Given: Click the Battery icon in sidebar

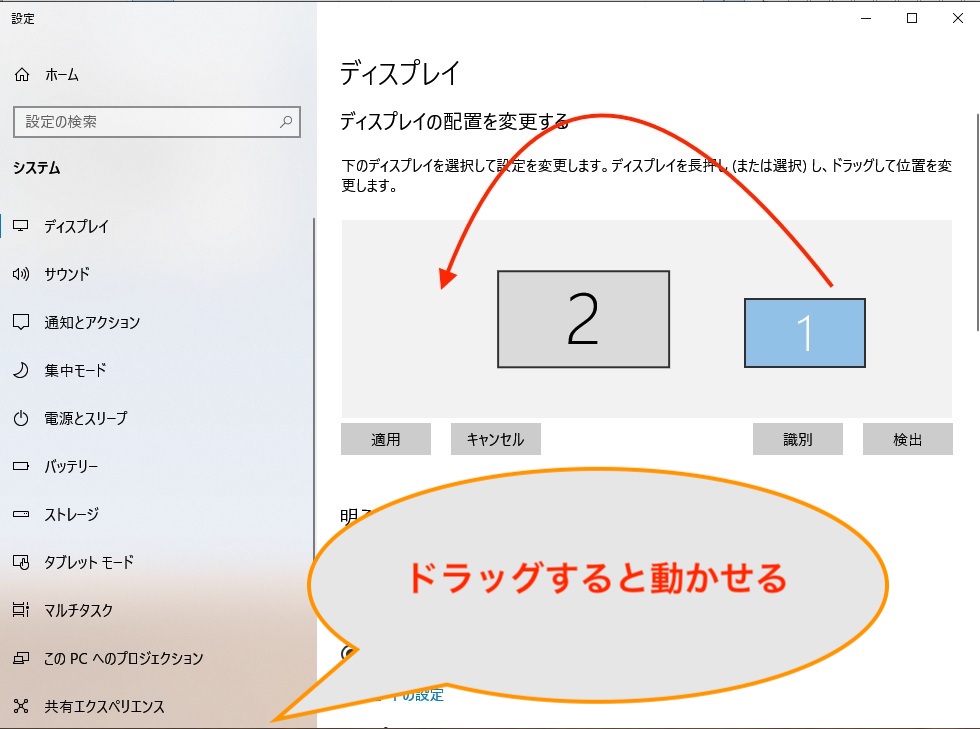Looking at the screenshot, I should (21, 466).
